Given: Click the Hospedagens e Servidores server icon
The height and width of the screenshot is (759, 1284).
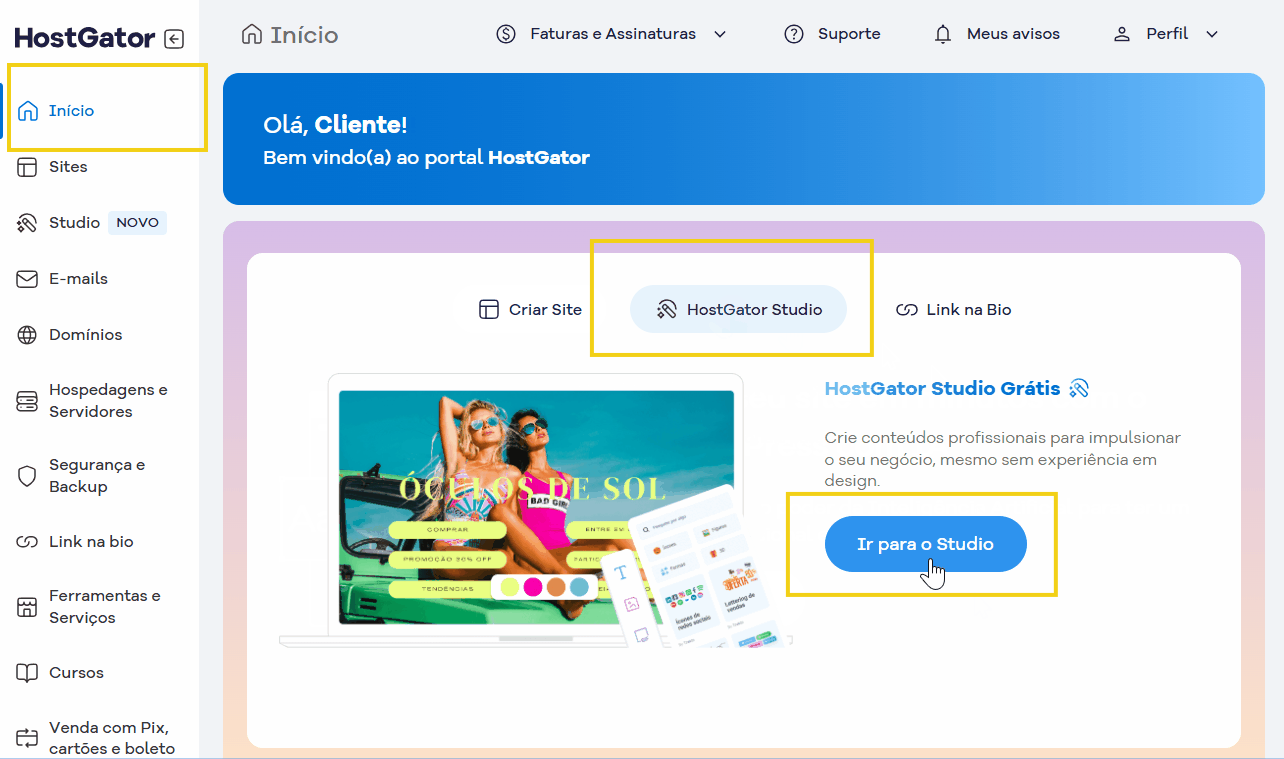Looking at the screenshot, I should coord(28,401).
